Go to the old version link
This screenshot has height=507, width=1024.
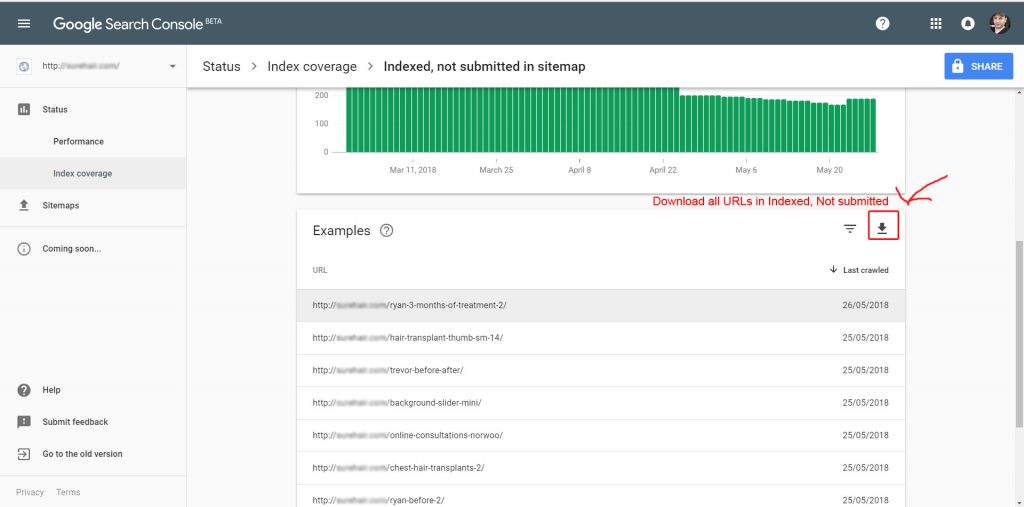[82, 454]
